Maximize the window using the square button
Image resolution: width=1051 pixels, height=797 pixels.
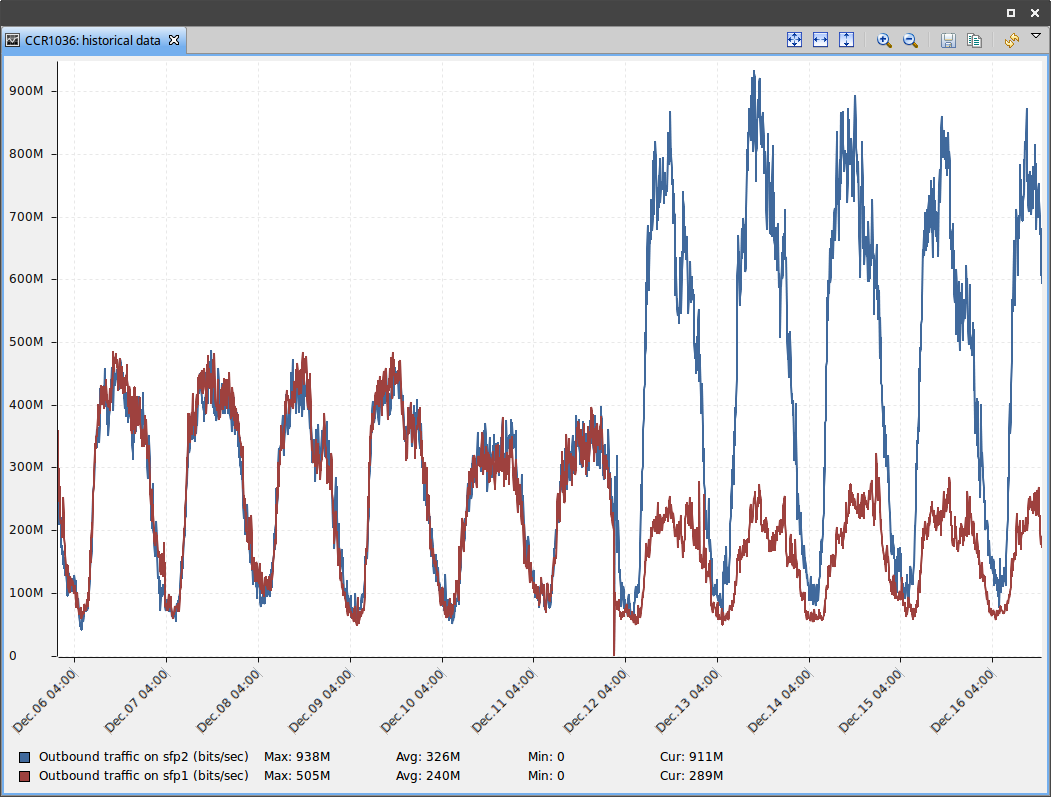(1011, 13)
